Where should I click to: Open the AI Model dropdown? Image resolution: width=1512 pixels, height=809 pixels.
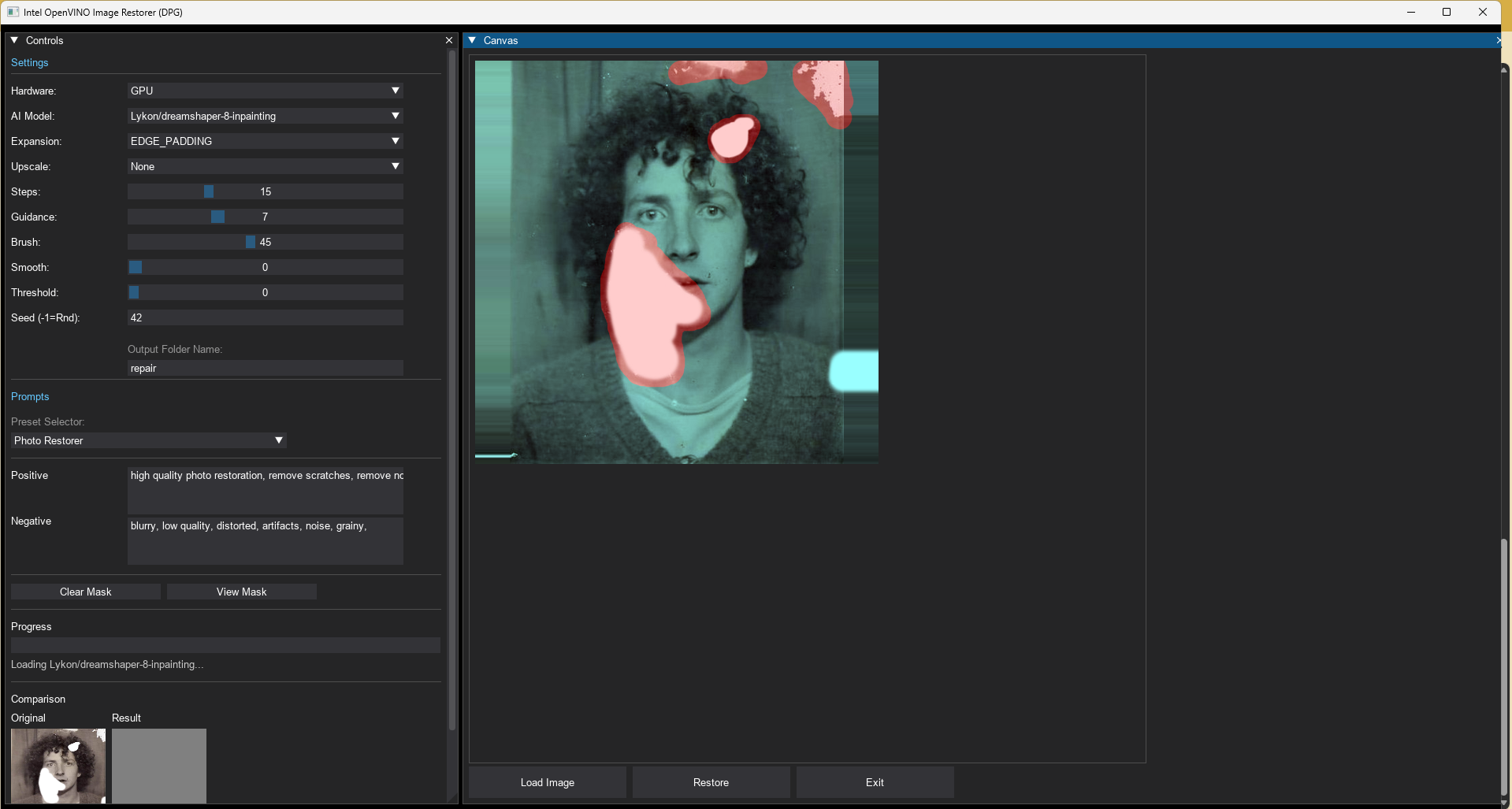pyautogui.click(x=265, y=116)
